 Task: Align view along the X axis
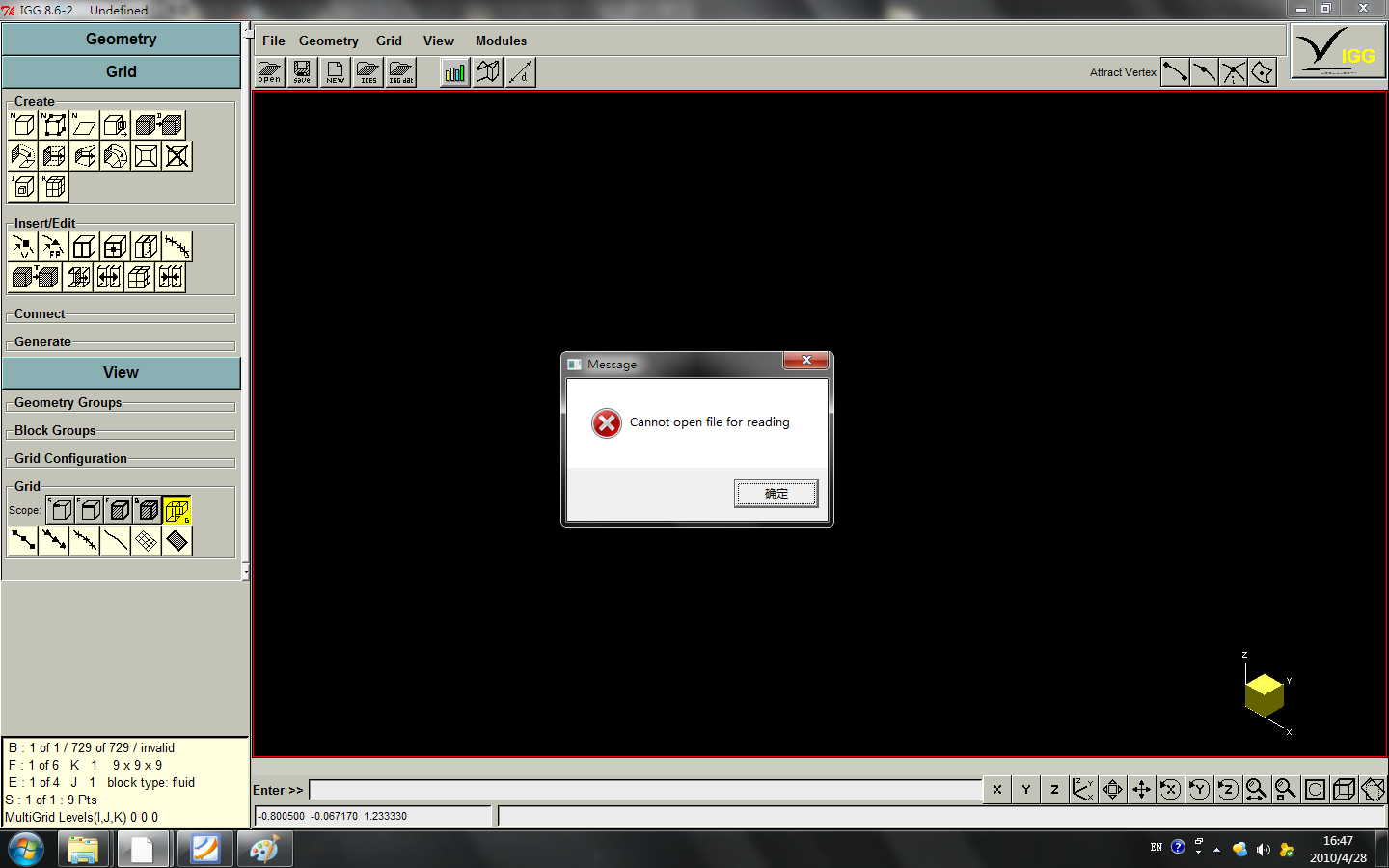coord(996,789)
